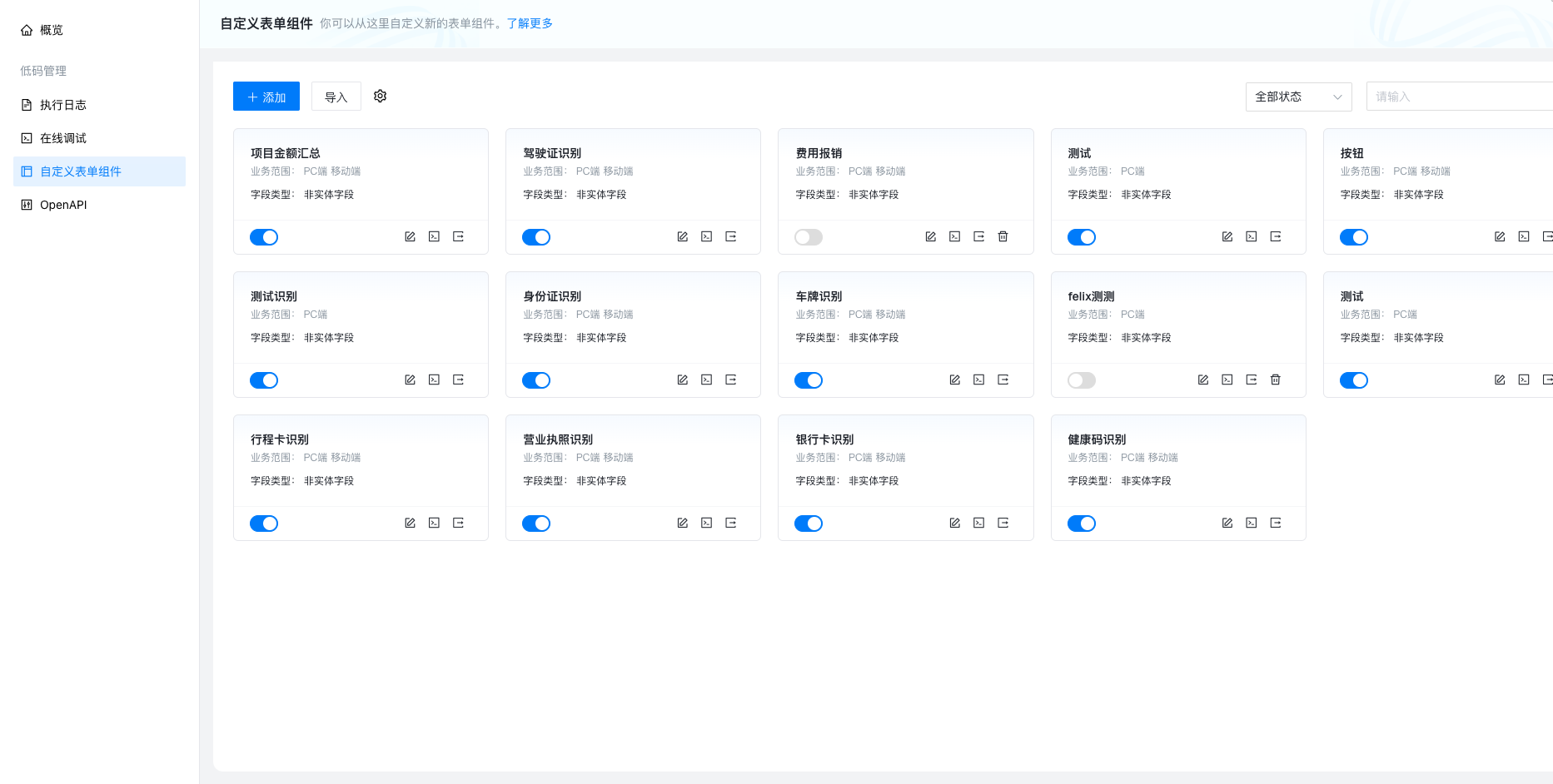The image size is (1553, 784).
Task: Click the 导入 import button
Action: click(336, 97)
